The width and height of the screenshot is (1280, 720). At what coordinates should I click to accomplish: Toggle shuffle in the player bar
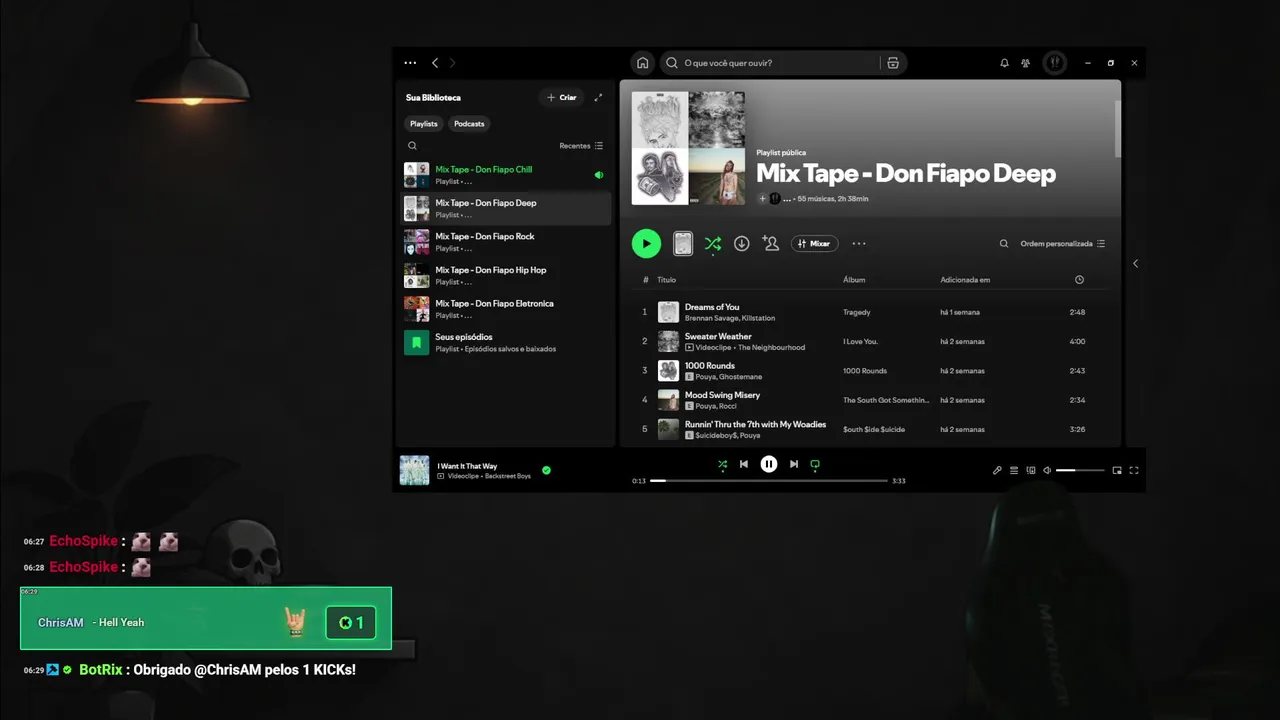click(x=723, y=464)
